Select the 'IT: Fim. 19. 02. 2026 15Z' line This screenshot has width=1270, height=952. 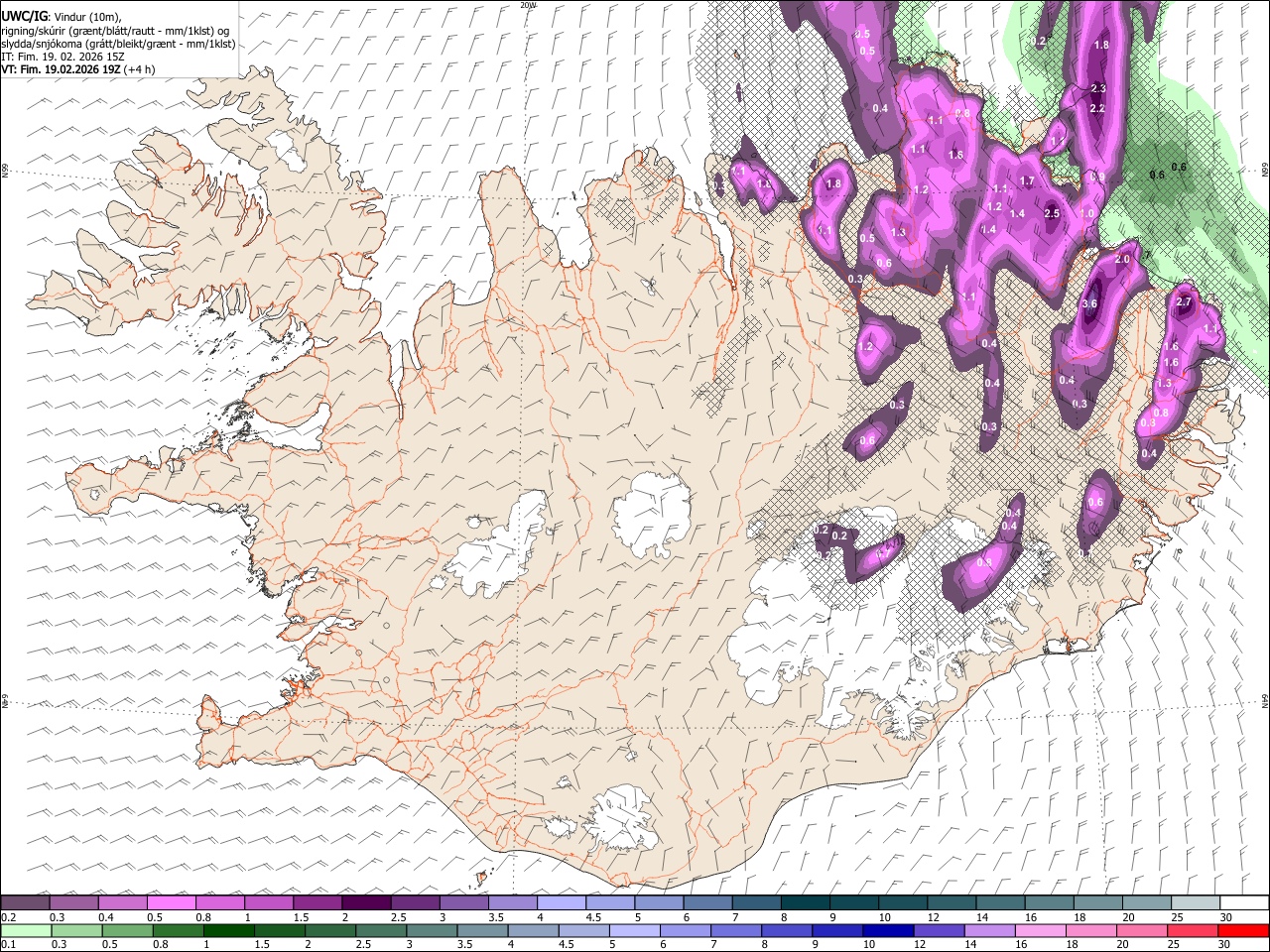click(63, 57)
